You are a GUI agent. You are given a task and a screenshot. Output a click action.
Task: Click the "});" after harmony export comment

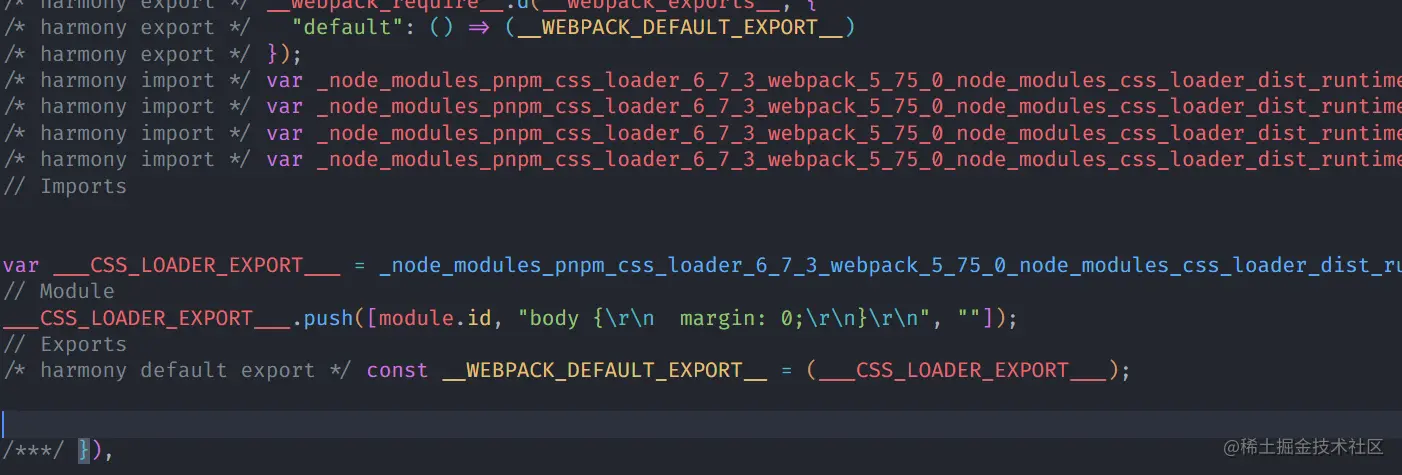click(x=284, y=54)
